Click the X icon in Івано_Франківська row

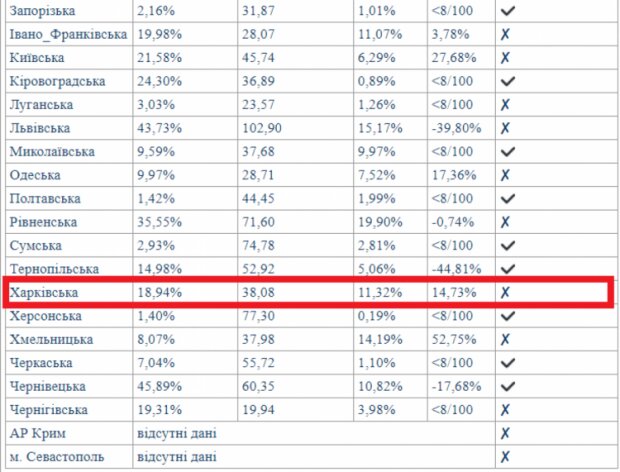coord(505,34)
